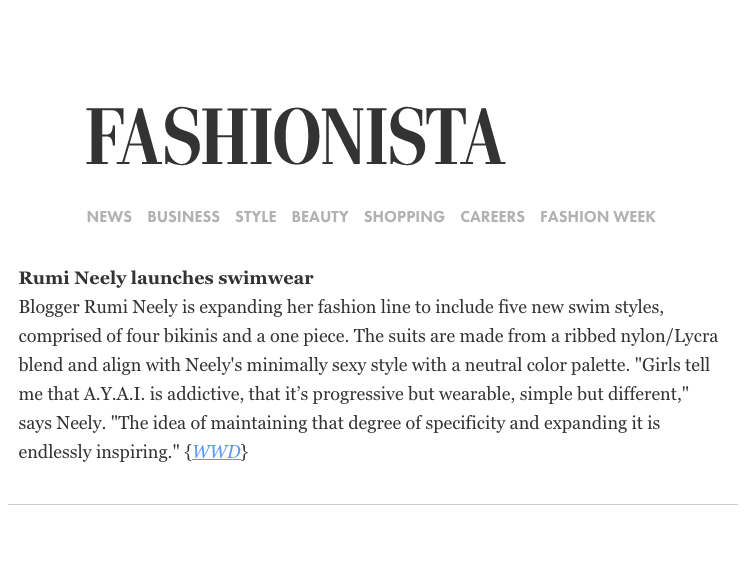This screenshot has width=747, height=588.
Task: Go to the Business menu item
Action: pyautogui.click(x=183, y=217)
